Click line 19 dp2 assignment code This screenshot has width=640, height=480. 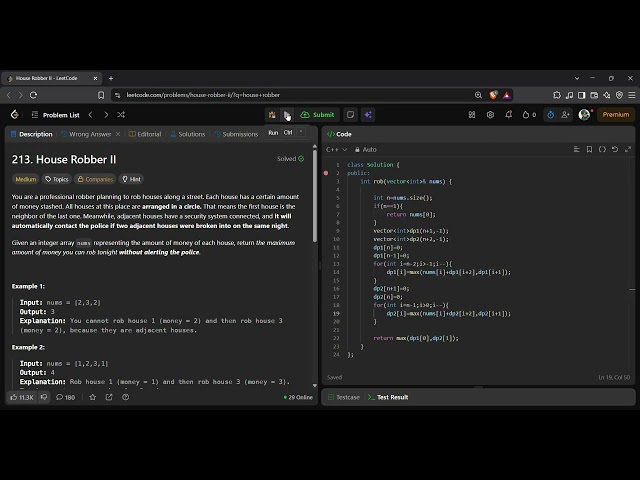[x=449, y=313]
